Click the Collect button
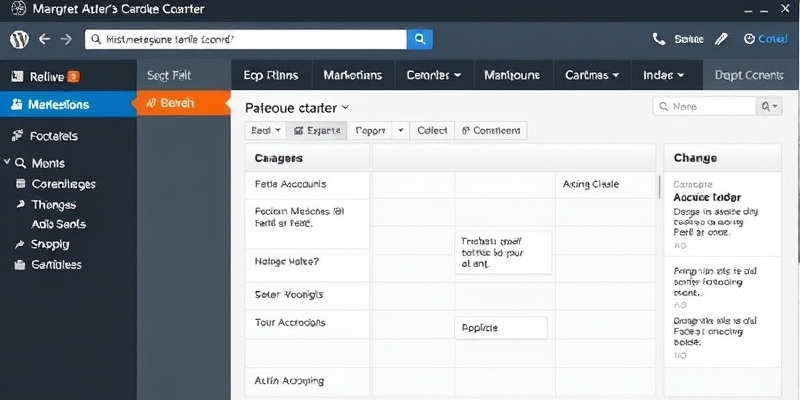 coord(432,131)
